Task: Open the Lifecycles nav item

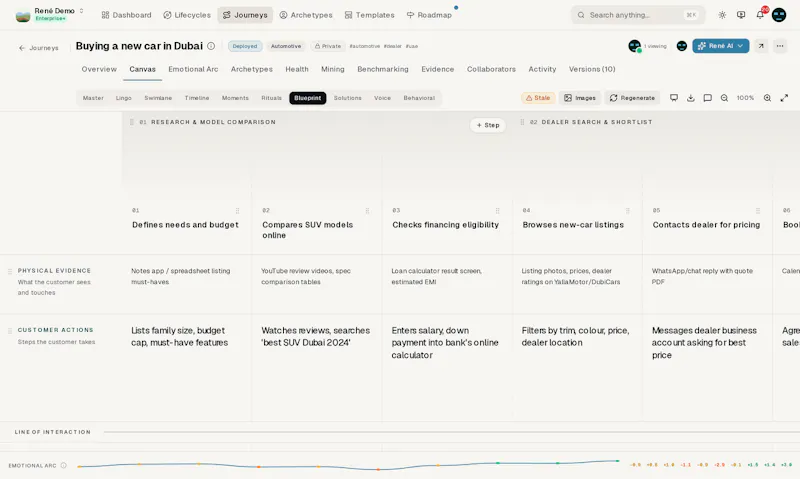Action: [x=187, y=15]
